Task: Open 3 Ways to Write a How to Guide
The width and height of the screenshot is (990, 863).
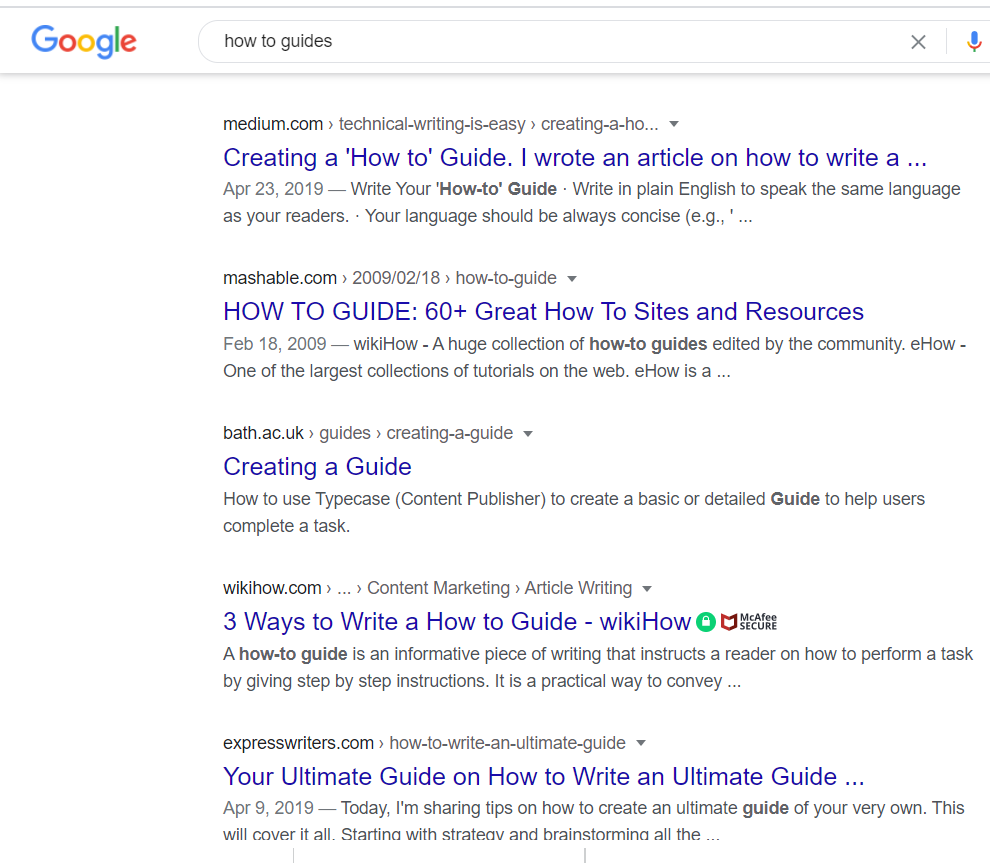Action: [x=454, y=622]
